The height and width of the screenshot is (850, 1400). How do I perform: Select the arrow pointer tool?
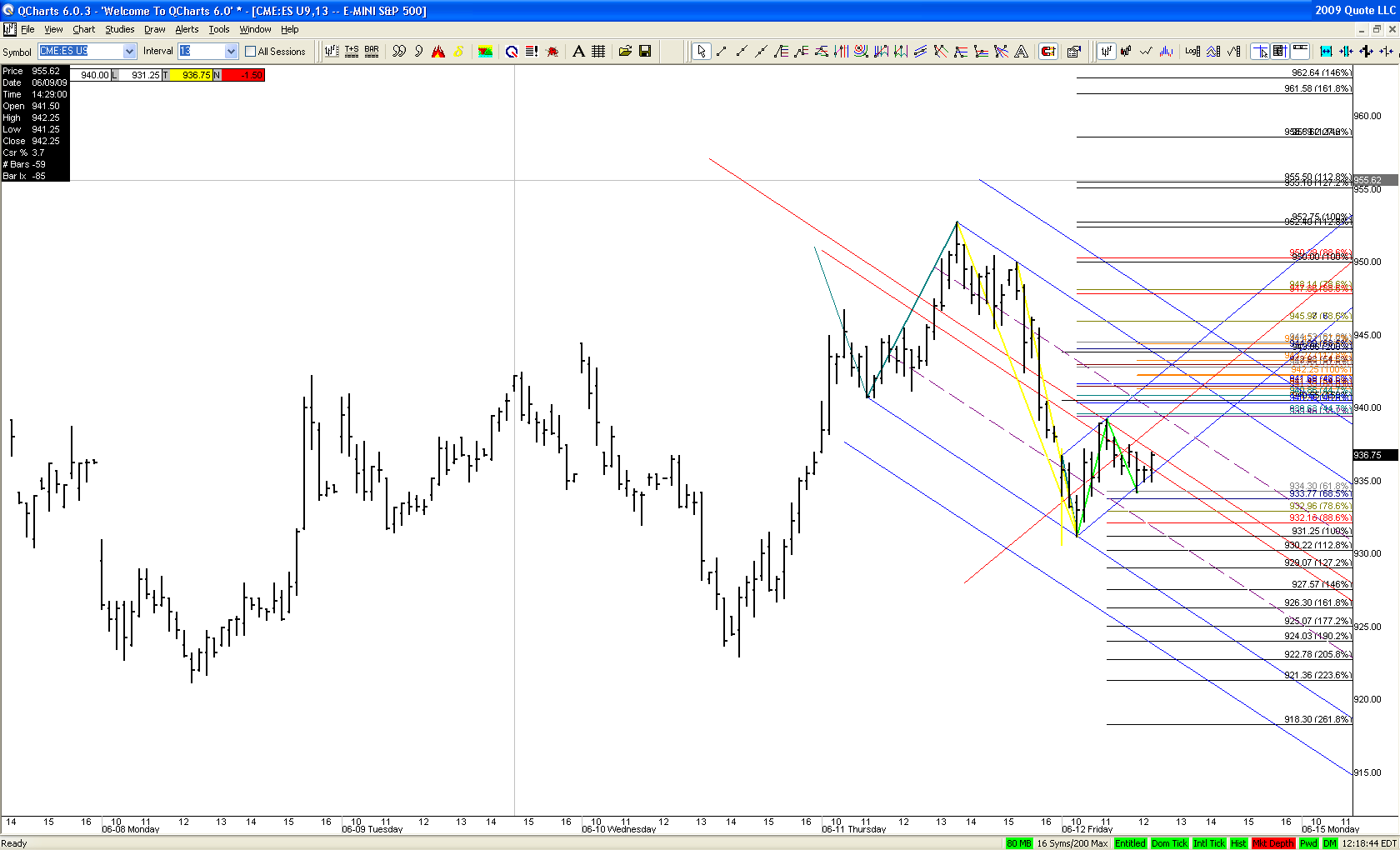(701, 52)
